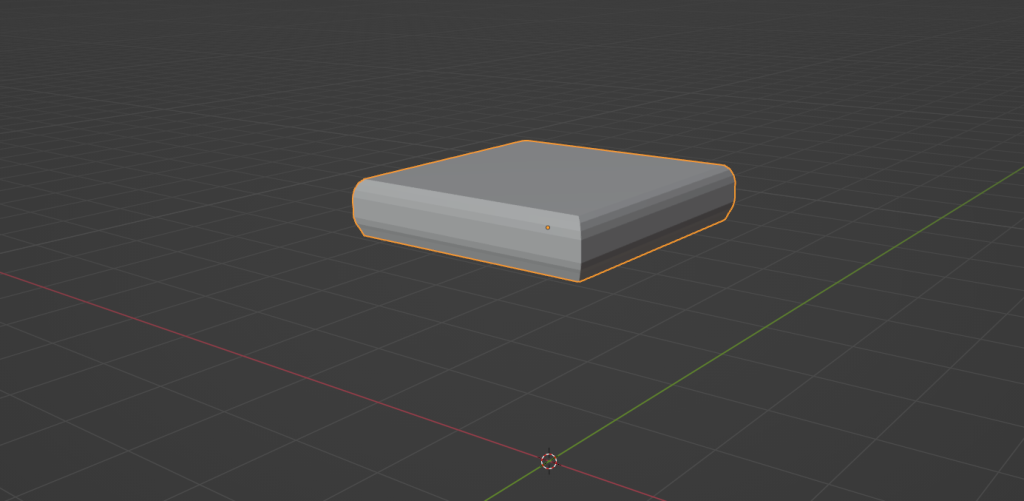The width and height of the screenshot is (1024, 501).
Task: Click the rounded left corner of the box
Action: click(x=358, y=207)
